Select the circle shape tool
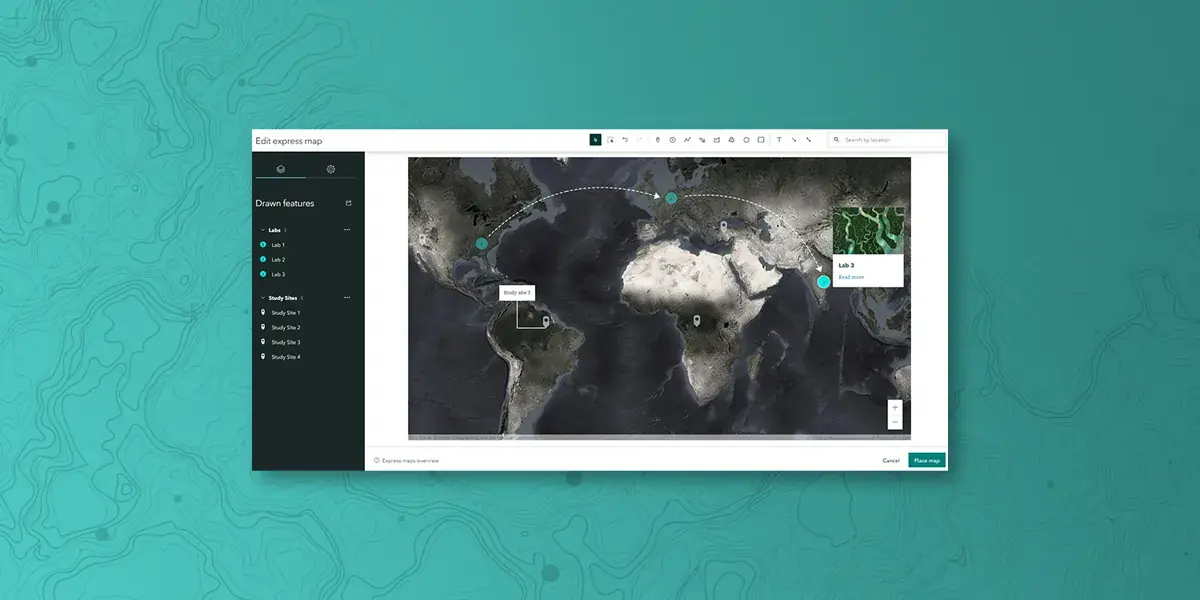Viewport: 1200px width, 600px height. [746, 139]
